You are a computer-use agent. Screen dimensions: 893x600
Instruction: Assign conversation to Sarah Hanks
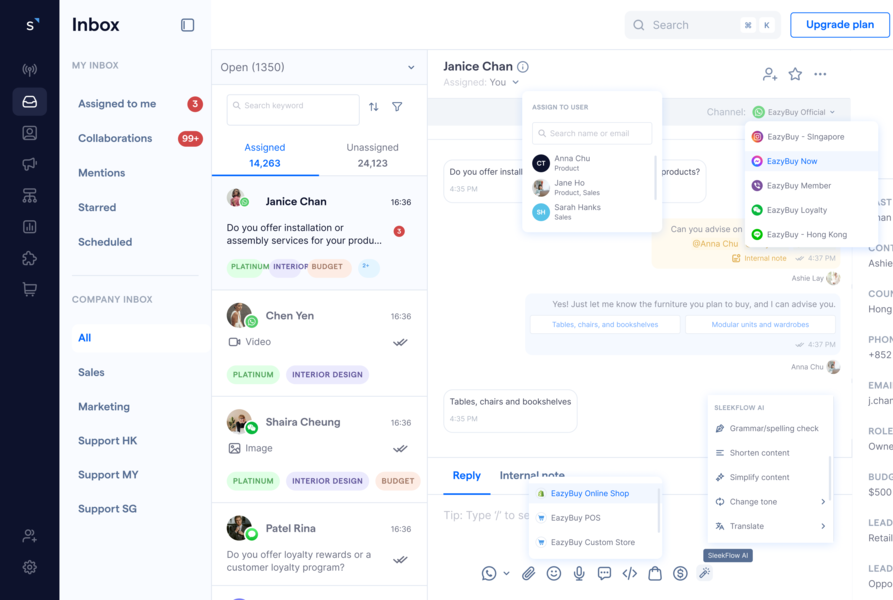[x=591, y=212]
